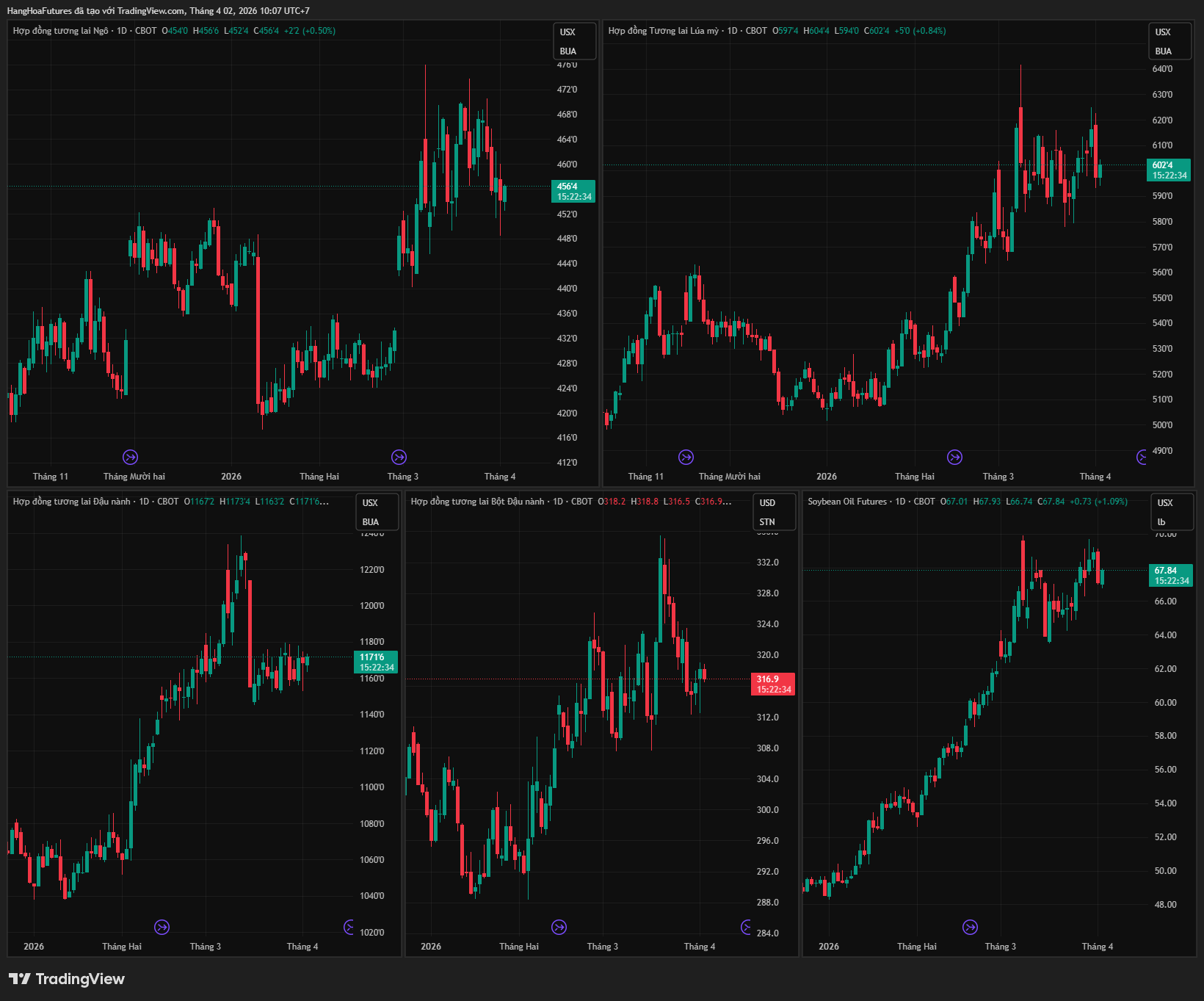Click price level 472'0 on corn price axis
Viewport: 1204px width, 1001px height.
(567, 90)
